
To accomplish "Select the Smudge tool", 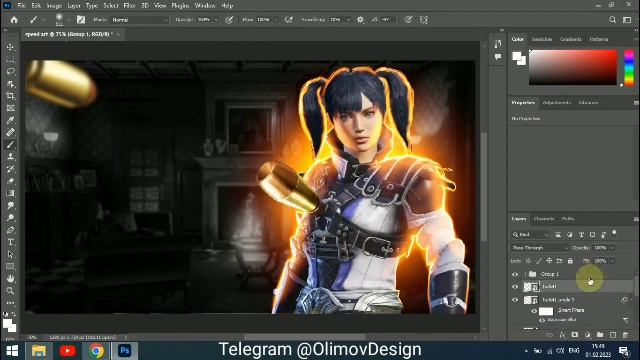I will [11, 205].
